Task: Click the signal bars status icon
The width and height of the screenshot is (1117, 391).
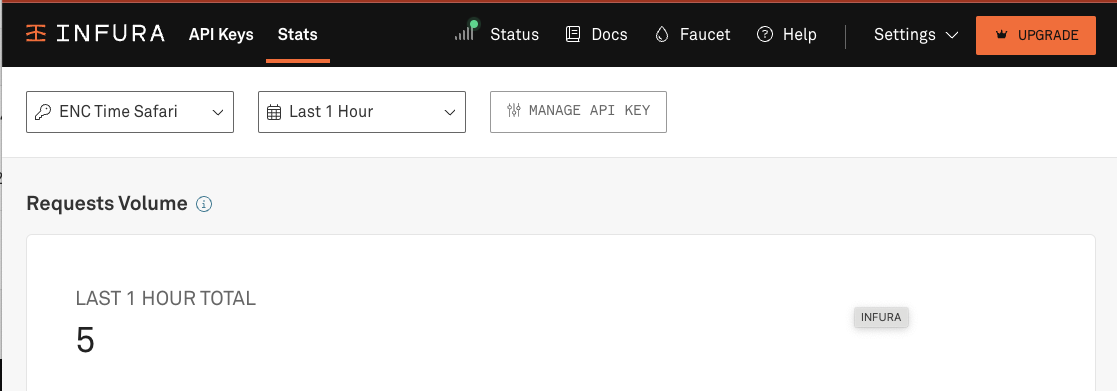Action: pos(466,31)
